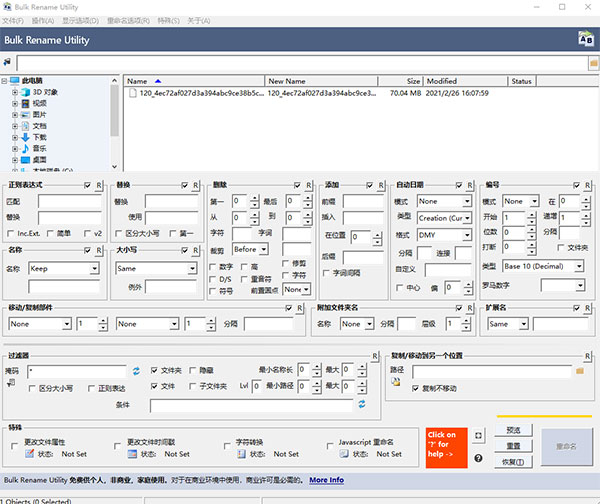Open the 显示选项(D) menu

click(x=80, y=21)
